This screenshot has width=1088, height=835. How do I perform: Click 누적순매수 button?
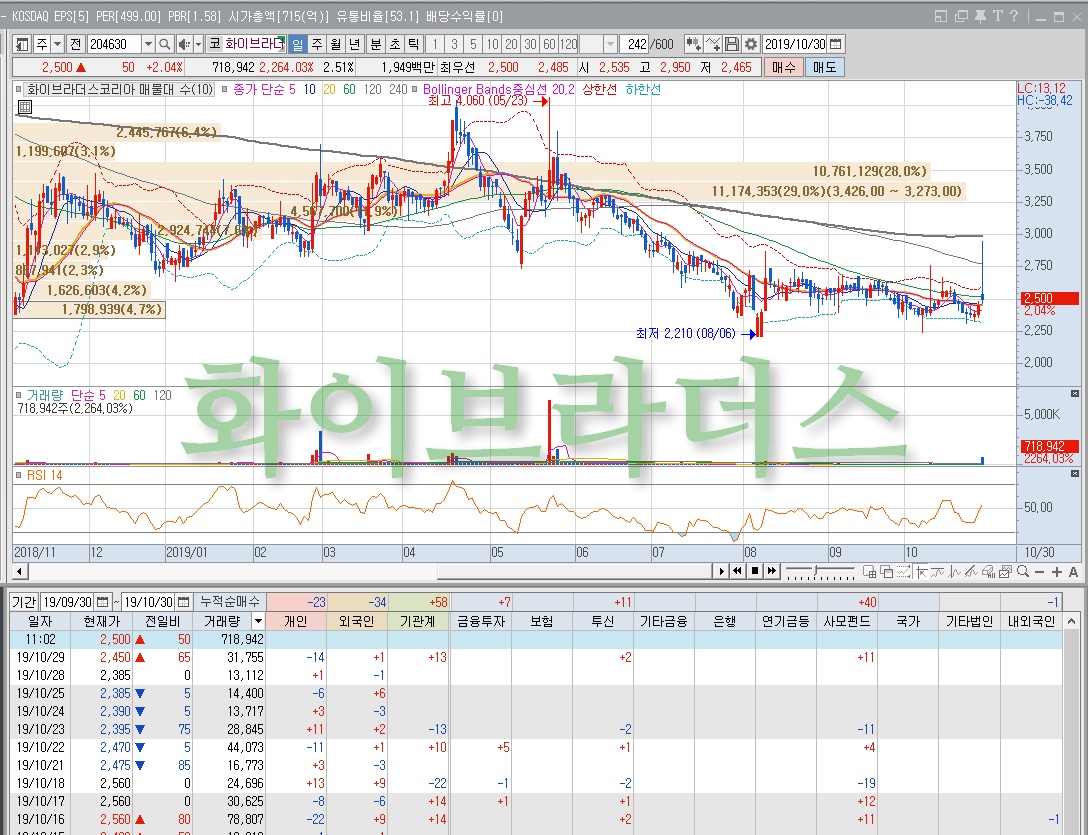point(230,602)
